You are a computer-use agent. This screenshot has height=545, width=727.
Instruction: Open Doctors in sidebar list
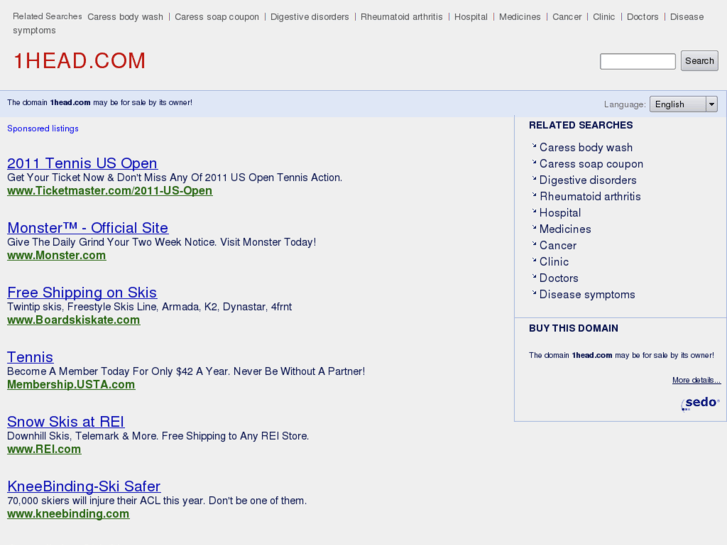tap(559, 278)
